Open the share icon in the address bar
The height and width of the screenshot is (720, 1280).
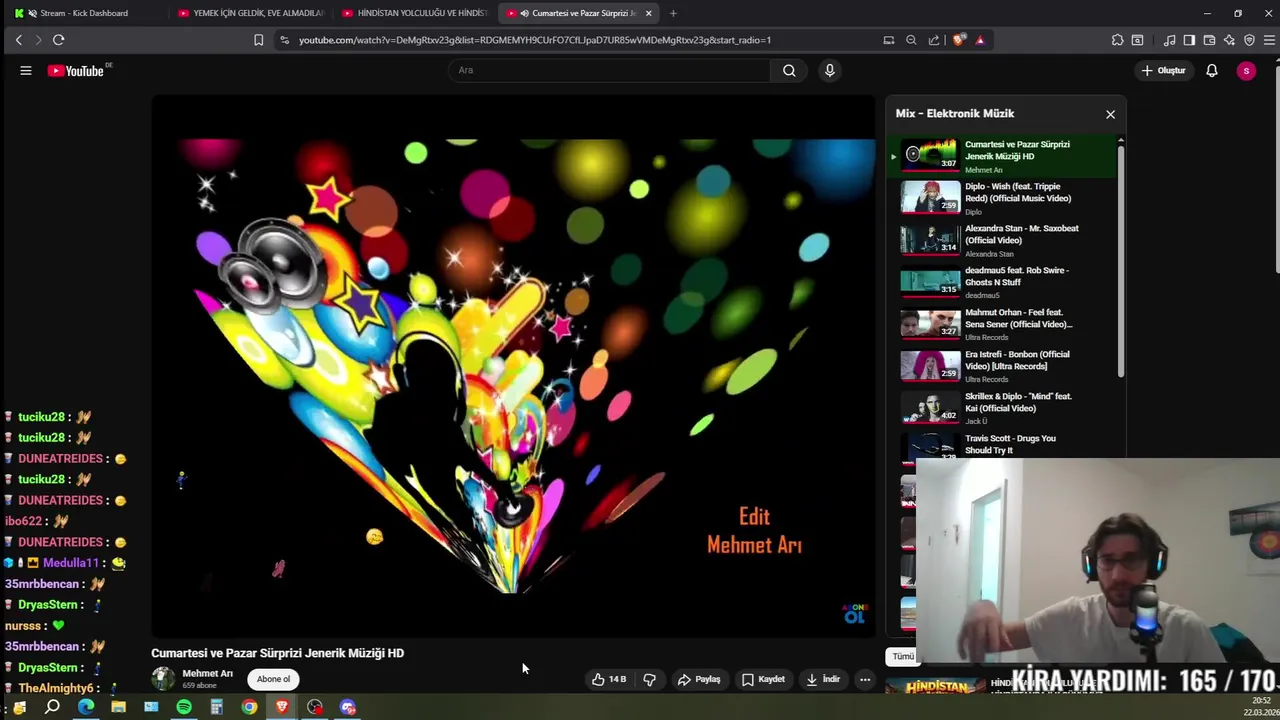tap(934, 40)
